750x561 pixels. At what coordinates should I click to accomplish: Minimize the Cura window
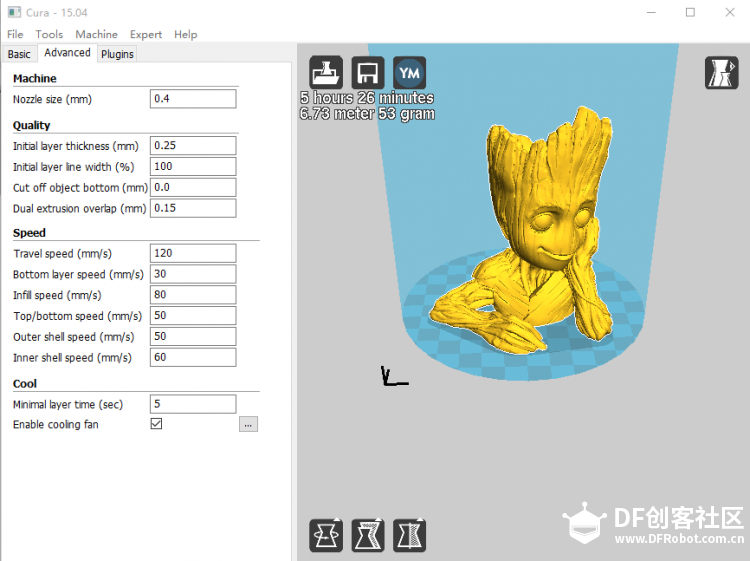[651, 12]
